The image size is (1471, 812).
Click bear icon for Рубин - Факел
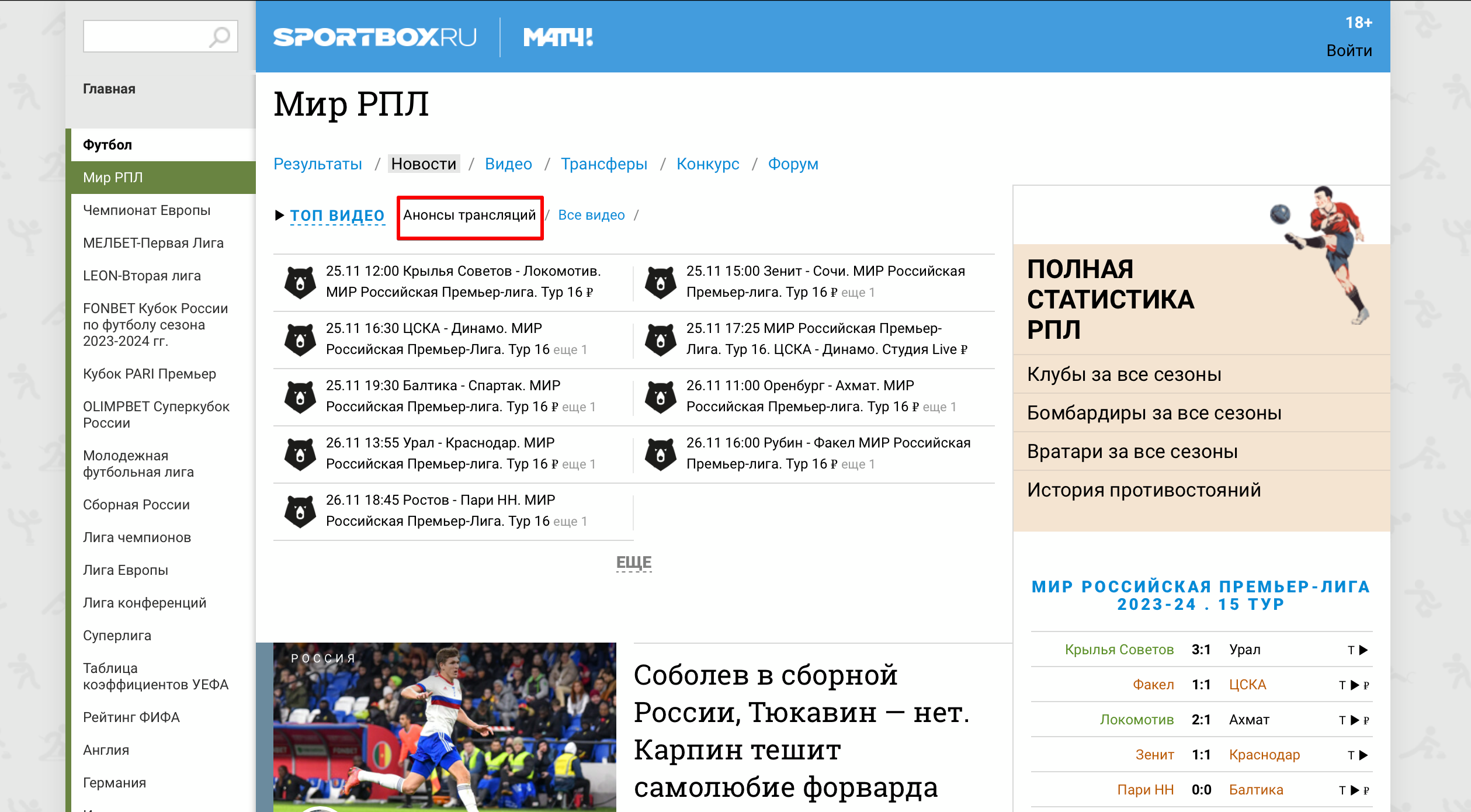tap(661, 454)
